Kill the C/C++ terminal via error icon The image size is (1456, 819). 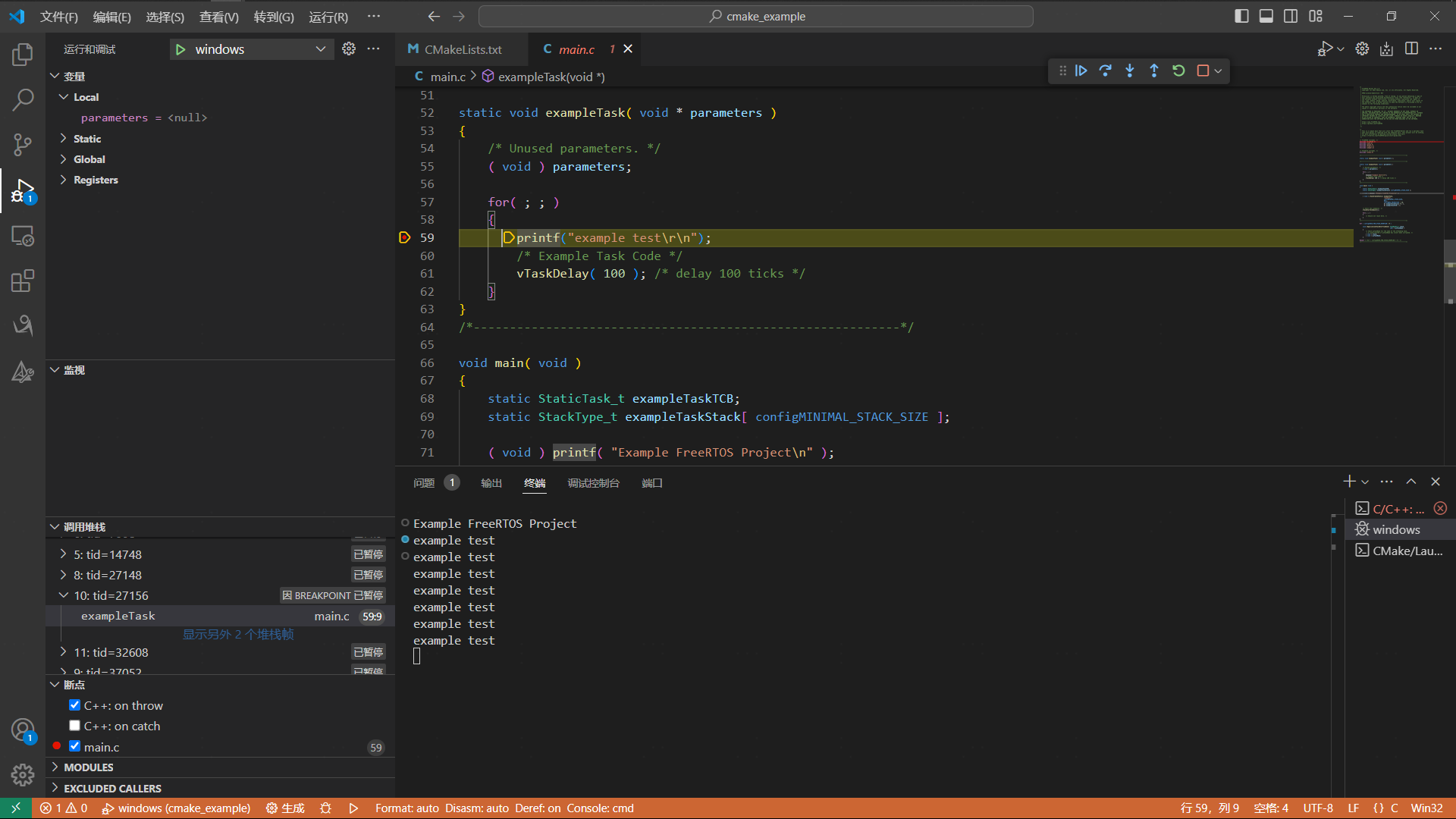(x=1440, y=509)
